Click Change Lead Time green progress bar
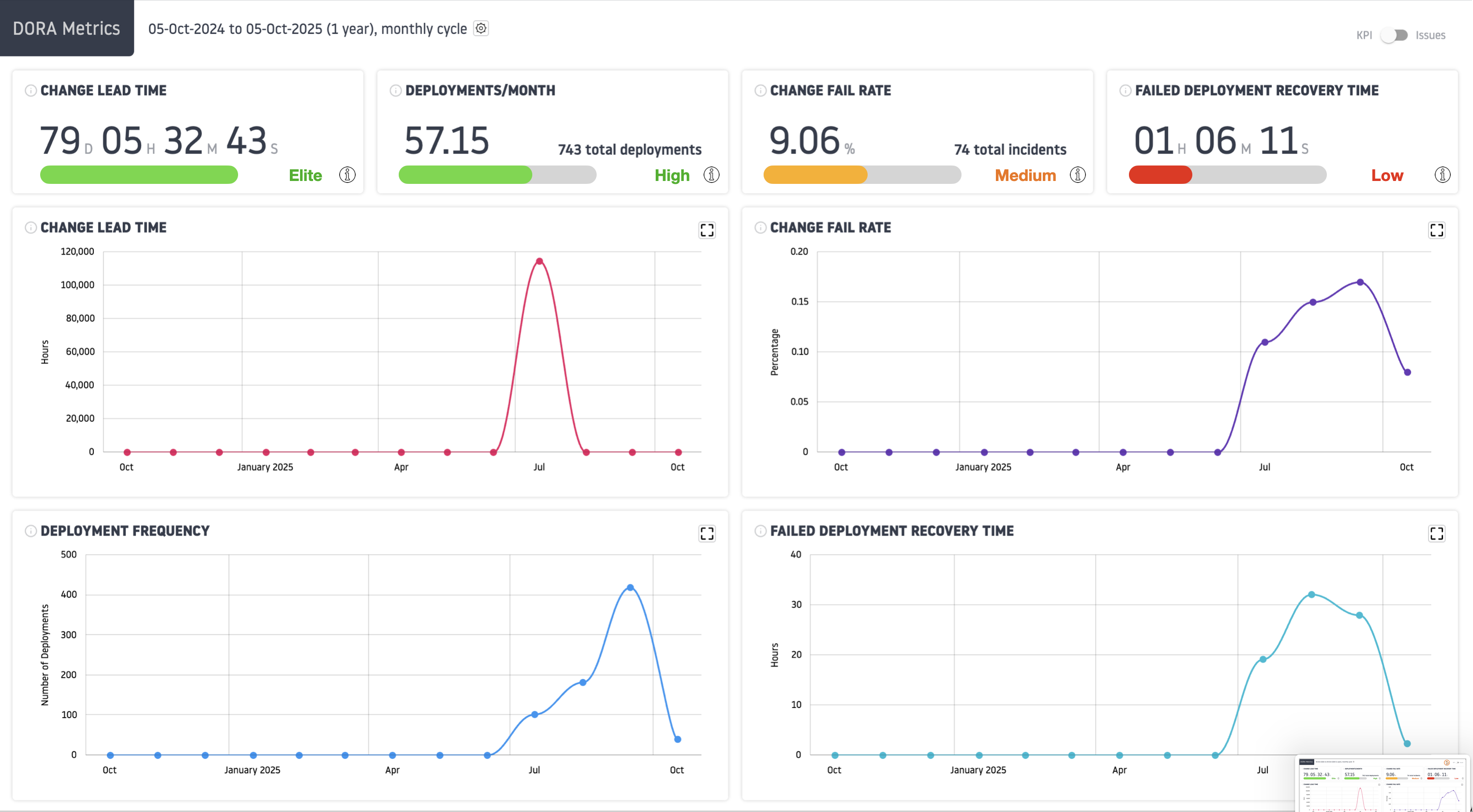 (139, 175)
